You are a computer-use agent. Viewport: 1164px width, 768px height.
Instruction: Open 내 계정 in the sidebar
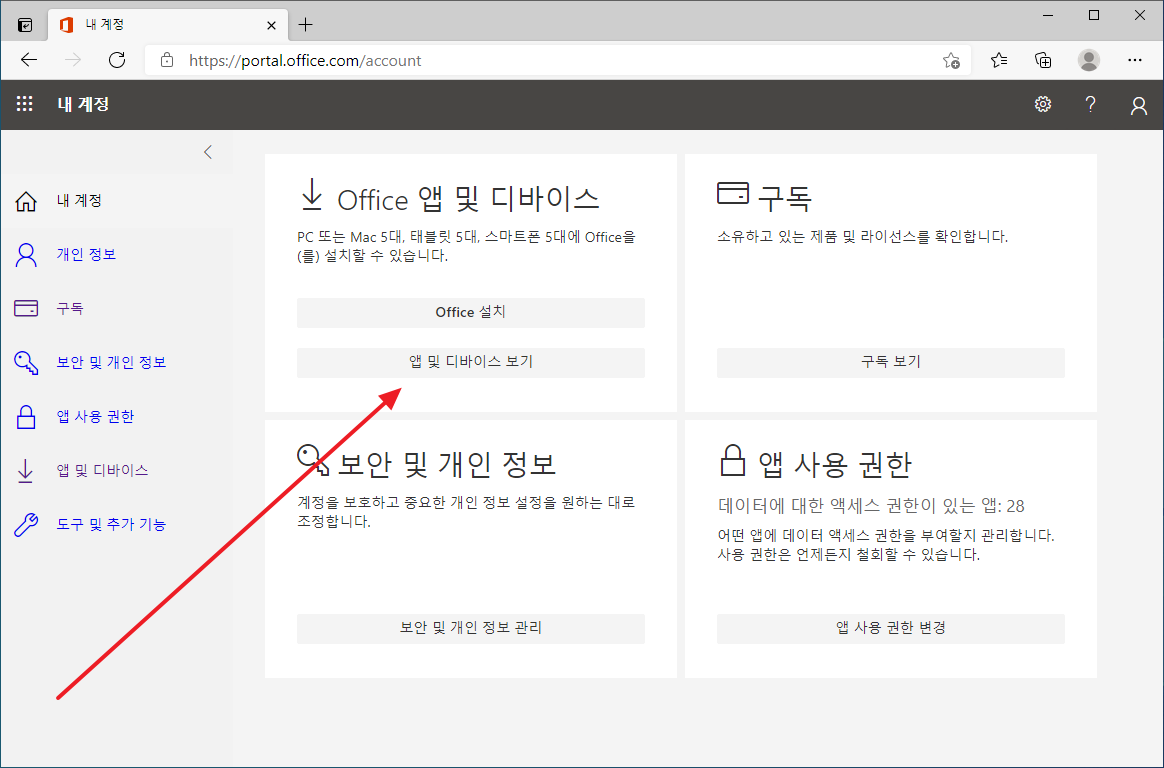(79, 201)
